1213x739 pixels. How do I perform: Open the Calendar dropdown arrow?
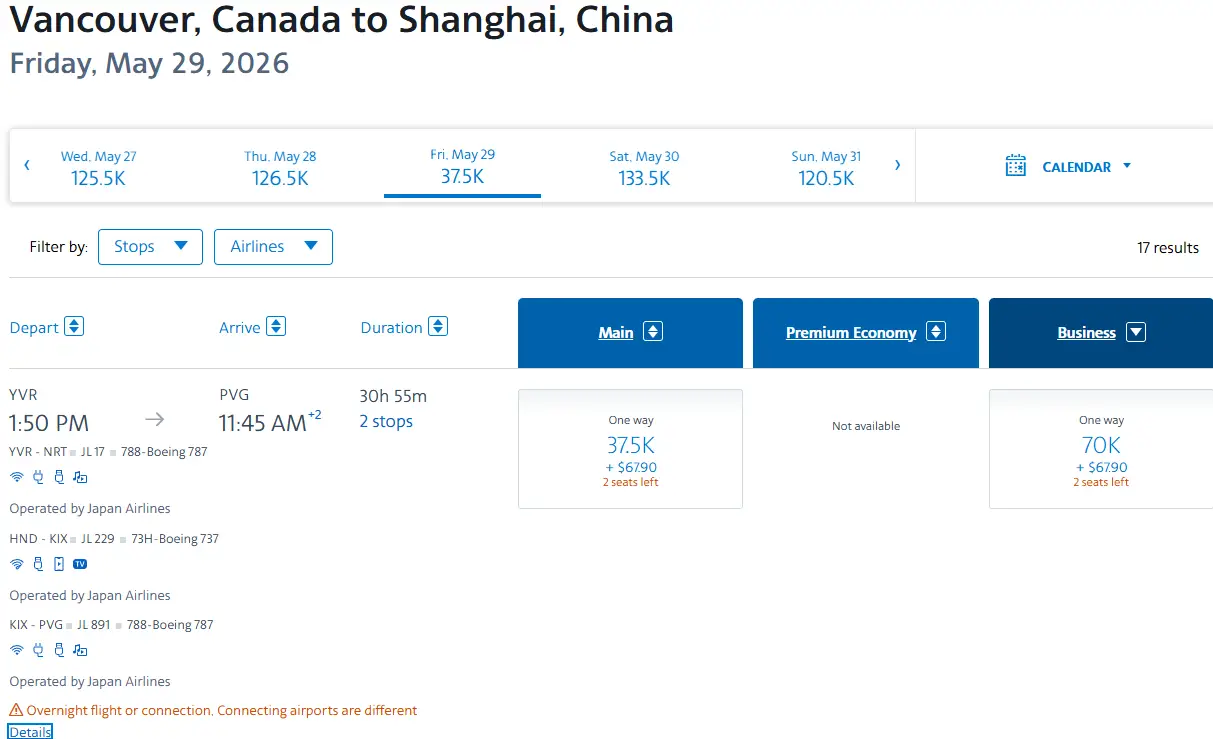click(1127, 166)
